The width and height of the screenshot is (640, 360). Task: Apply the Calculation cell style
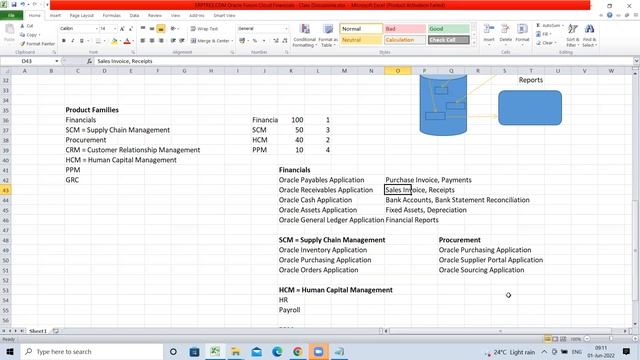click(404, 40)
